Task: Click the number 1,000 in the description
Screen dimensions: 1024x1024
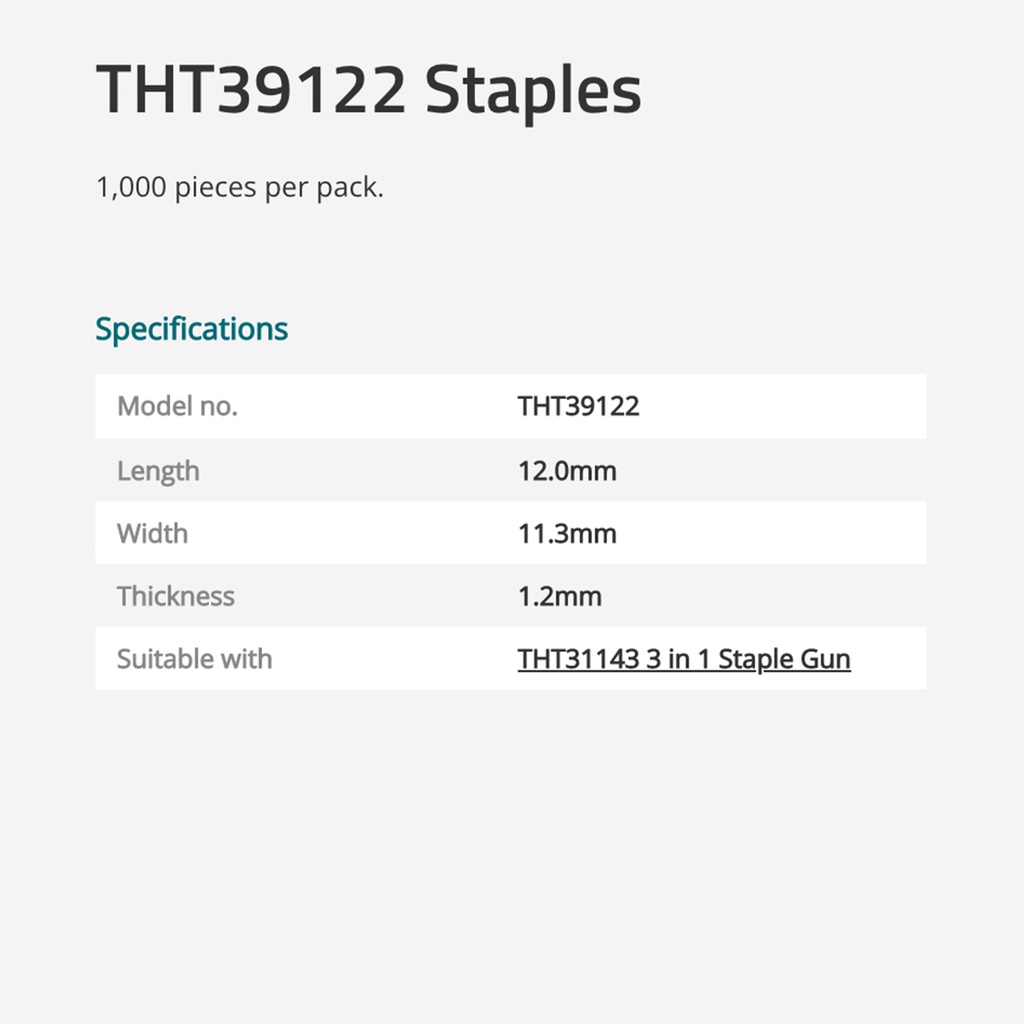Action: pos(131,187)
